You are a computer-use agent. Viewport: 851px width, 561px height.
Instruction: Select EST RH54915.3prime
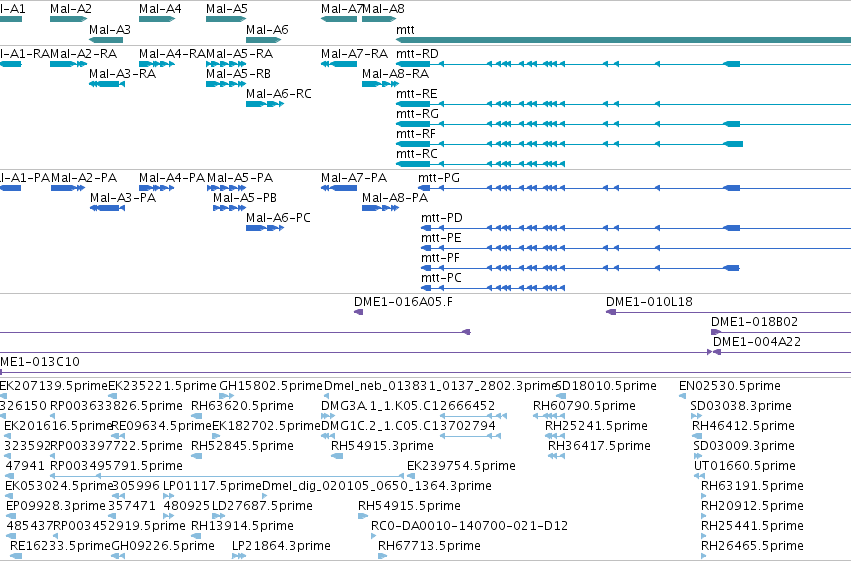point(382,447)
